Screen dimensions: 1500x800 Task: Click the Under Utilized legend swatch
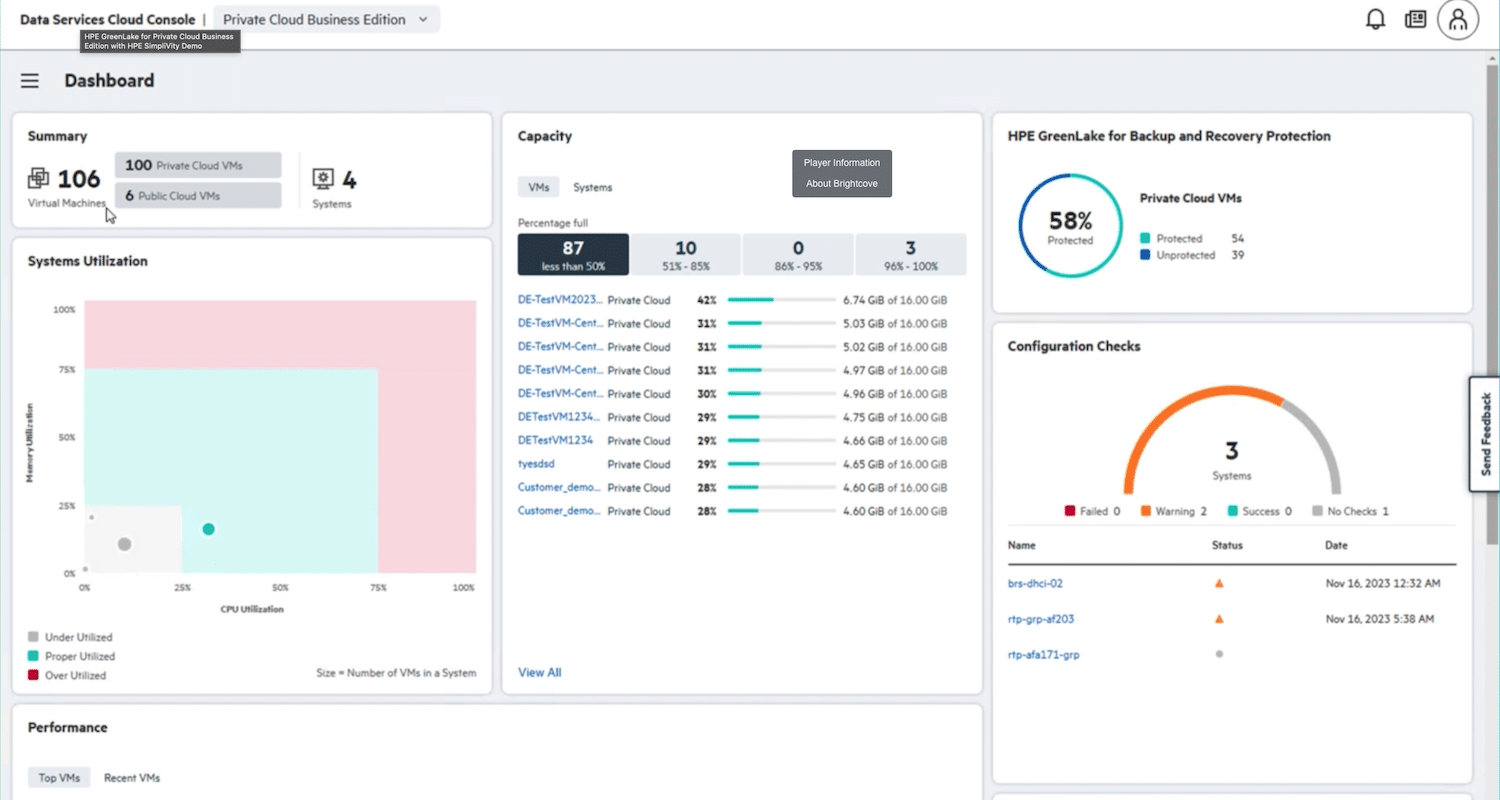pyautogui.click(x=33, y=637)
